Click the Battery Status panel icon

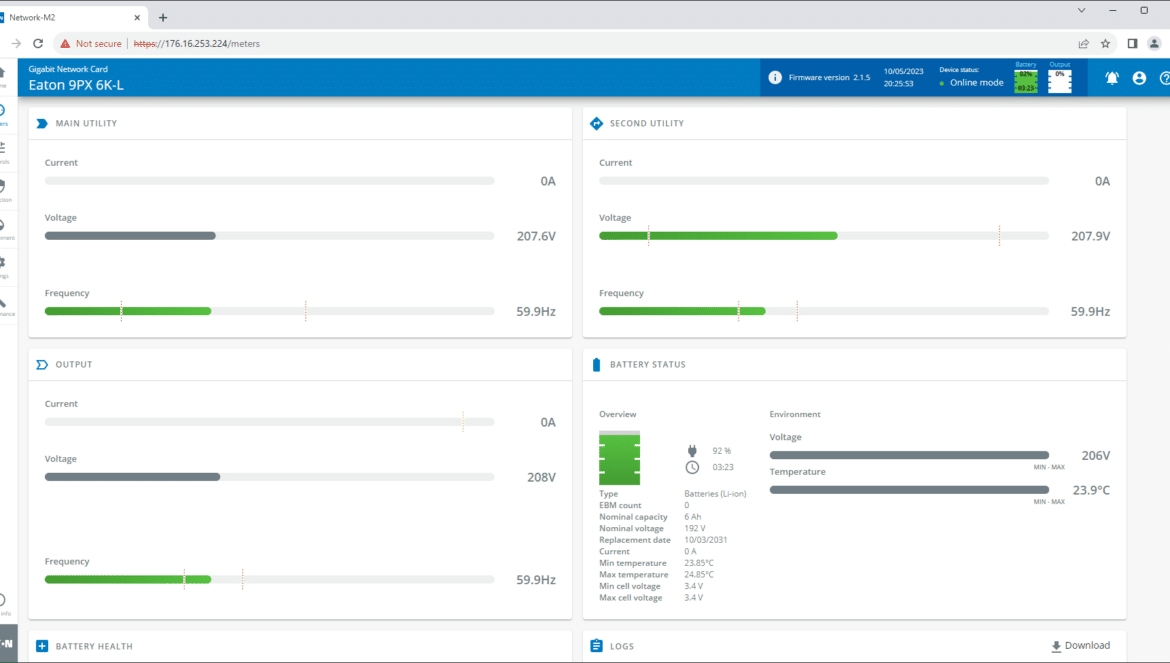tap(596, 365)
